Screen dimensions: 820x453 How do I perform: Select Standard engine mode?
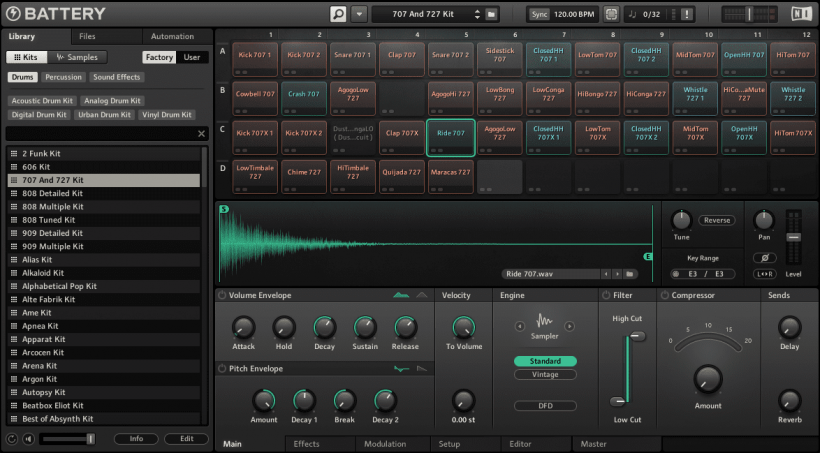pyautogui.click(x=545, y=361)
